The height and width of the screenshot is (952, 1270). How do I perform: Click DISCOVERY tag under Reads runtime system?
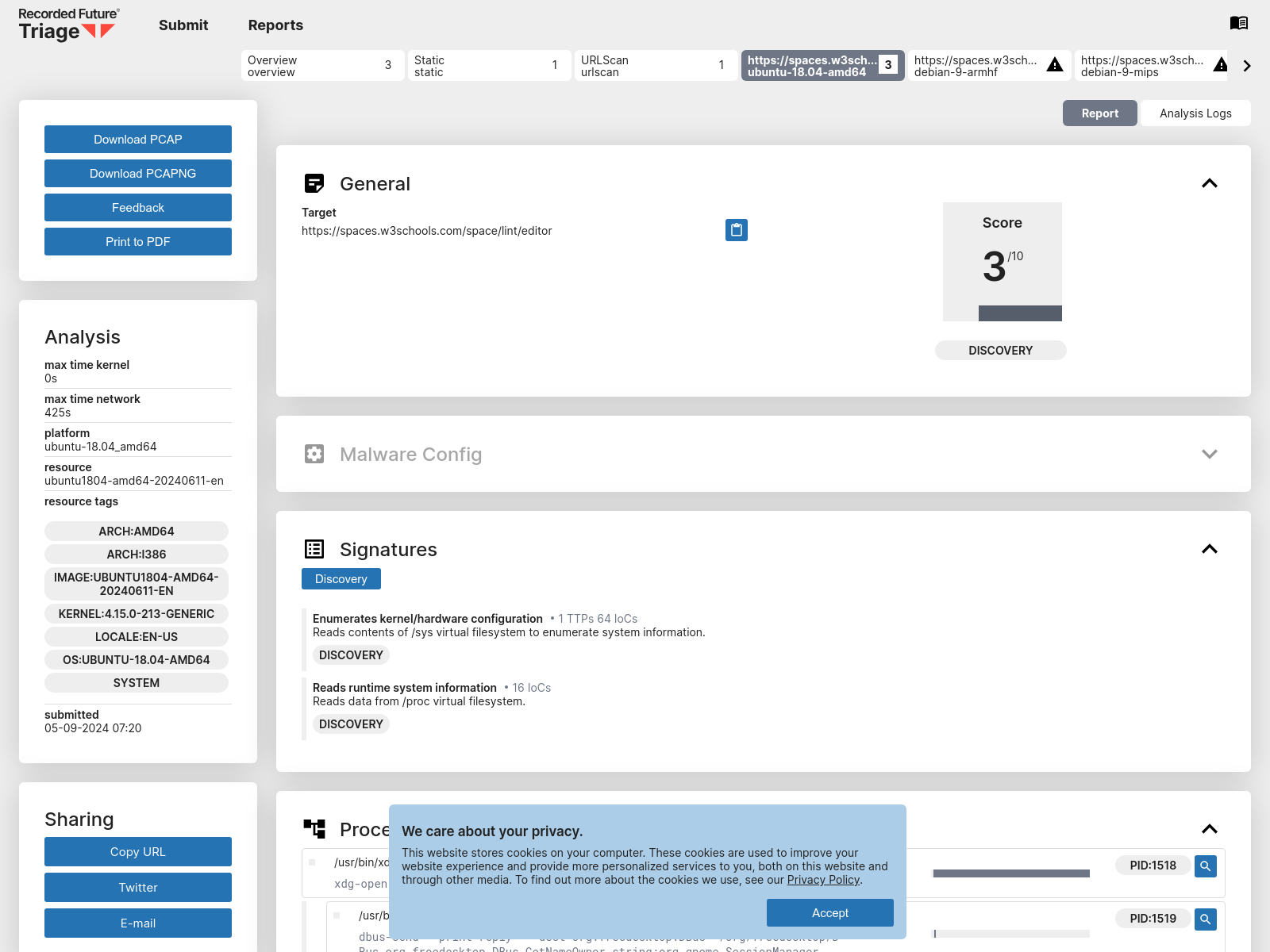(351, 724)
